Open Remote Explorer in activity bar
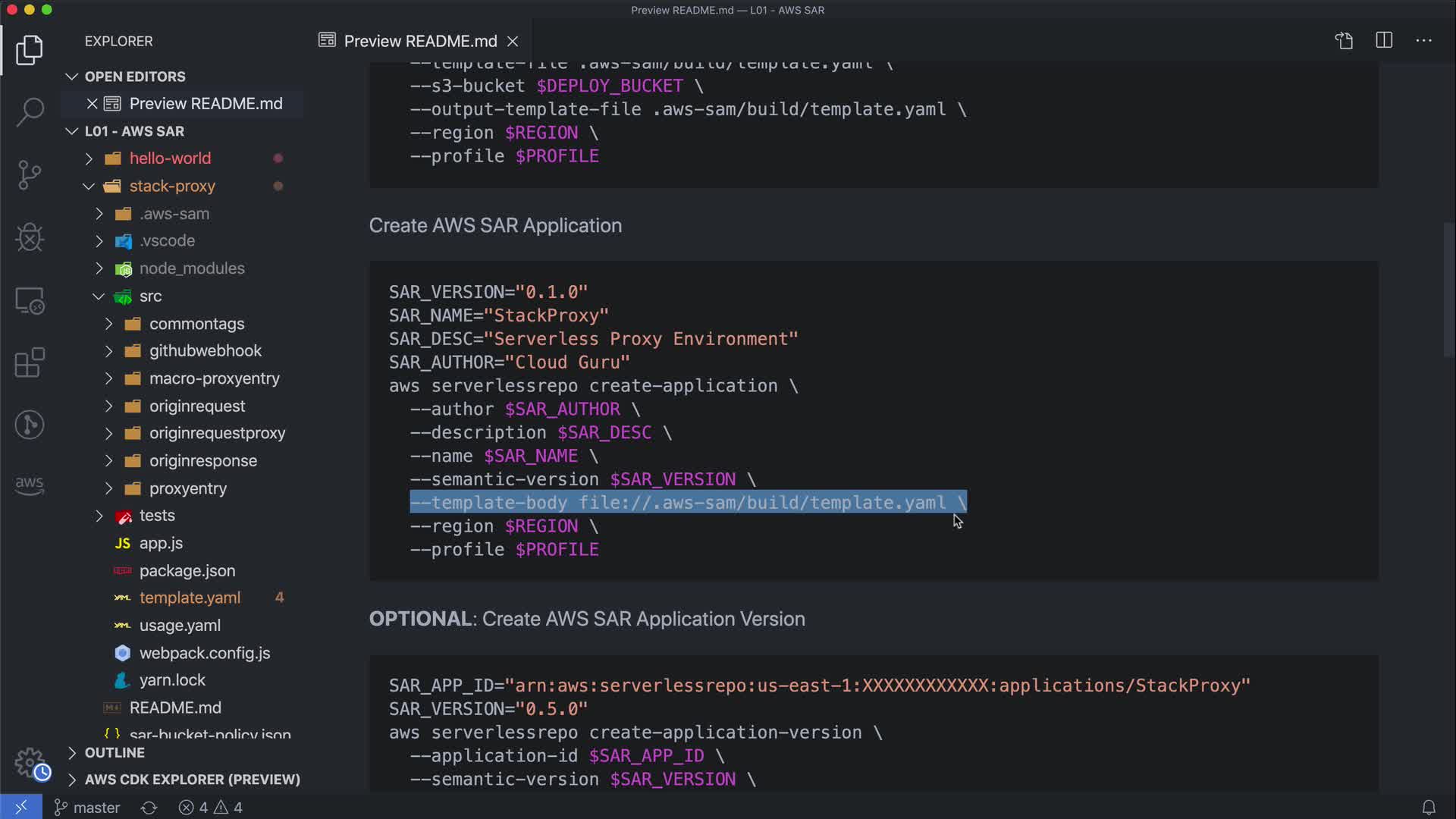 point(30,300)
